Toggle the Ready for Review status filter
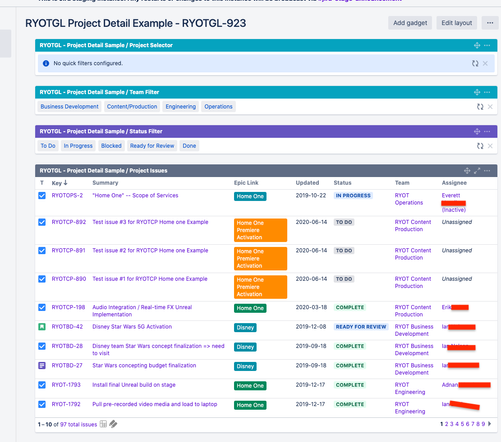This screenshot has height=442, width=501. click(152, 146)
